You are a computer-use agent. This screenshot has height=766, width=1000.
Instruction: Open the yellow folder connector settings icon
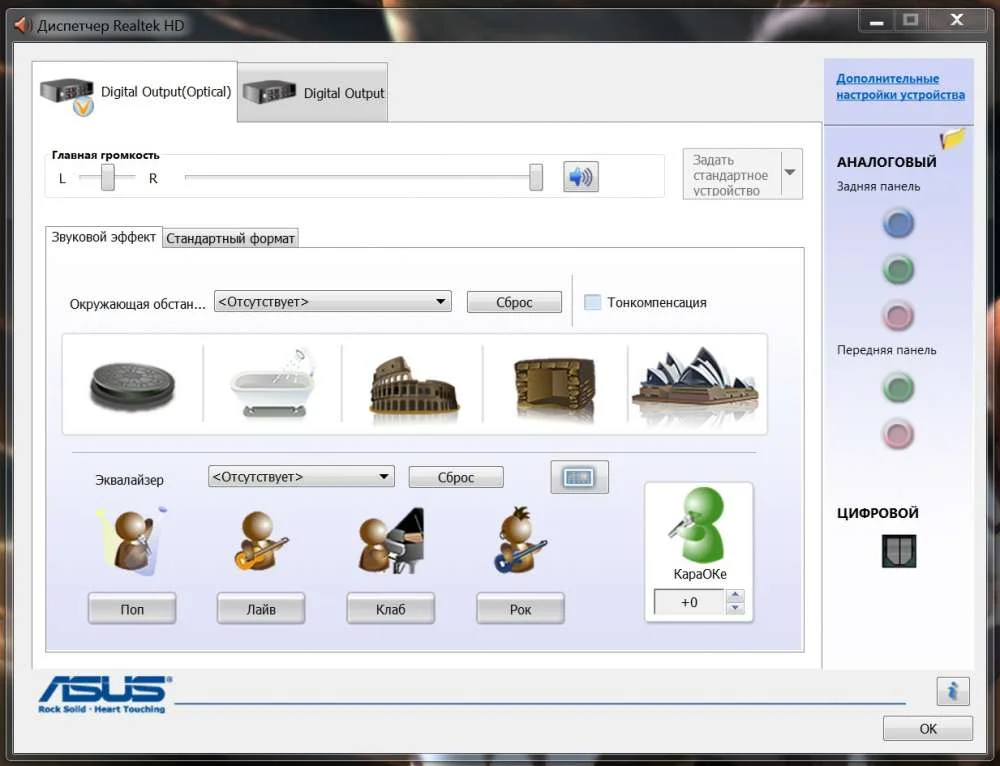tap(952, 138)
